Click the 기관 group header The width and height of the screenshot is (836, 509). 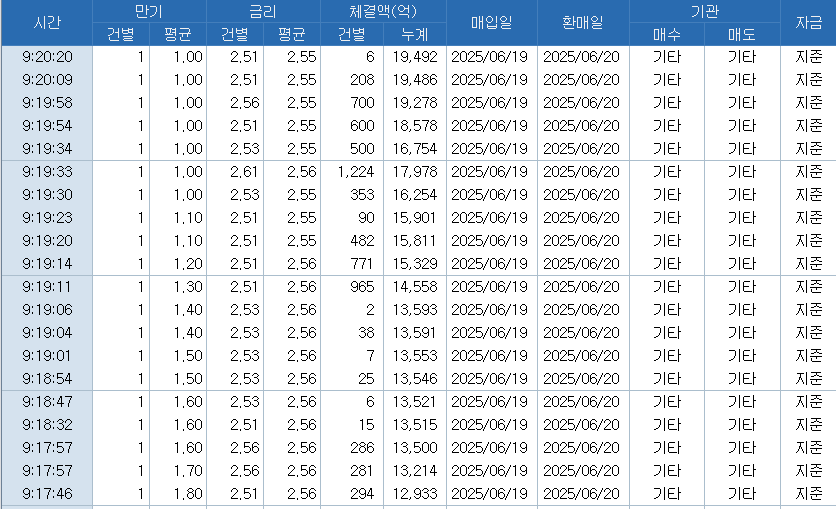pos(705,11)
